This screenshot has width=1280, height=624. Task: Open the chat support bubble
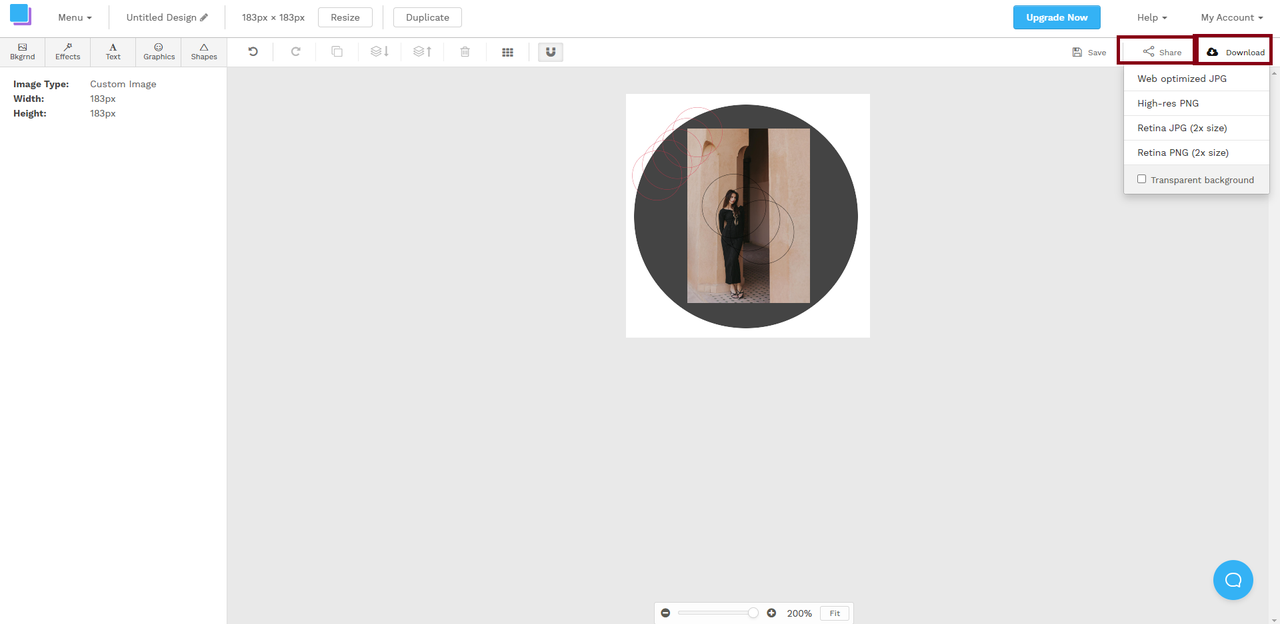(1233, 580)
